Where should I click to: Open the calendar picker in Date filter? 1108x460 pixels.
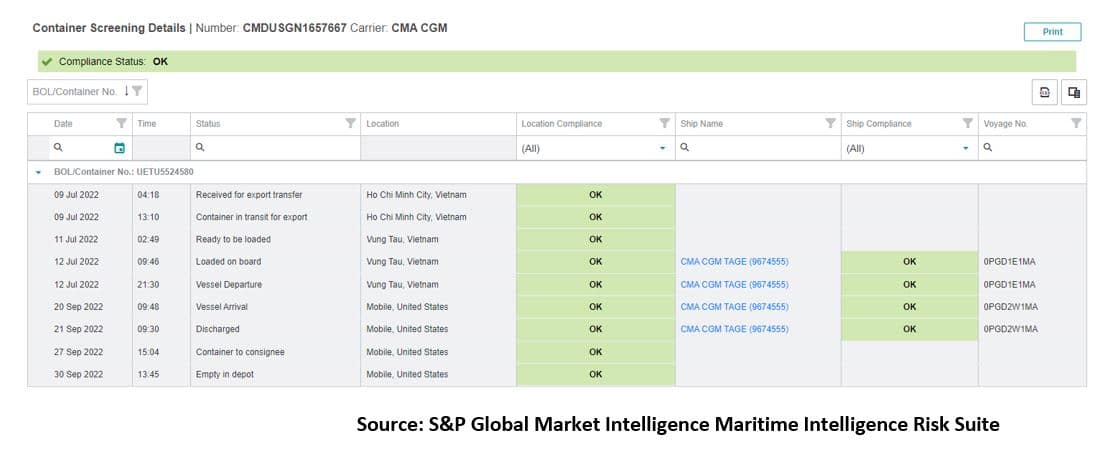pyautogui.click(x=120, y=148)
